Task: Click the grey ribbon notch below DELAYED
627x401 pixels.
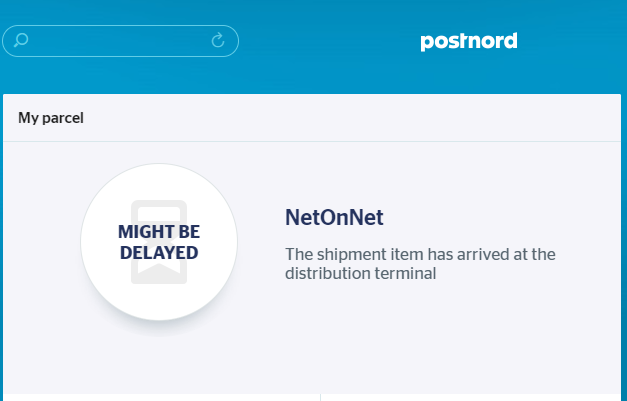Action: (x=159, y=270)
